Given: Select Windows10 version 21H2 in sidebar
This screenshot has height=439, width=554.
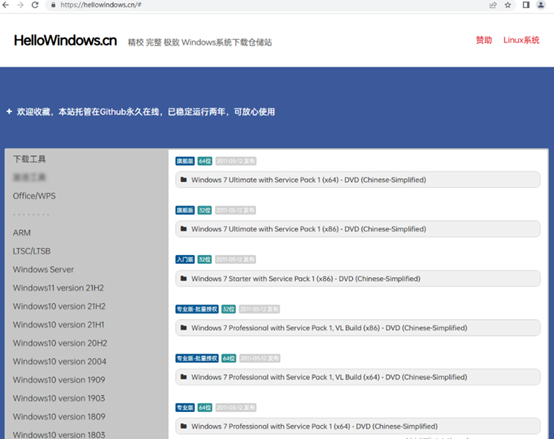Looking at the screenshot, I should pyautogui.click(x=59, y=306).
